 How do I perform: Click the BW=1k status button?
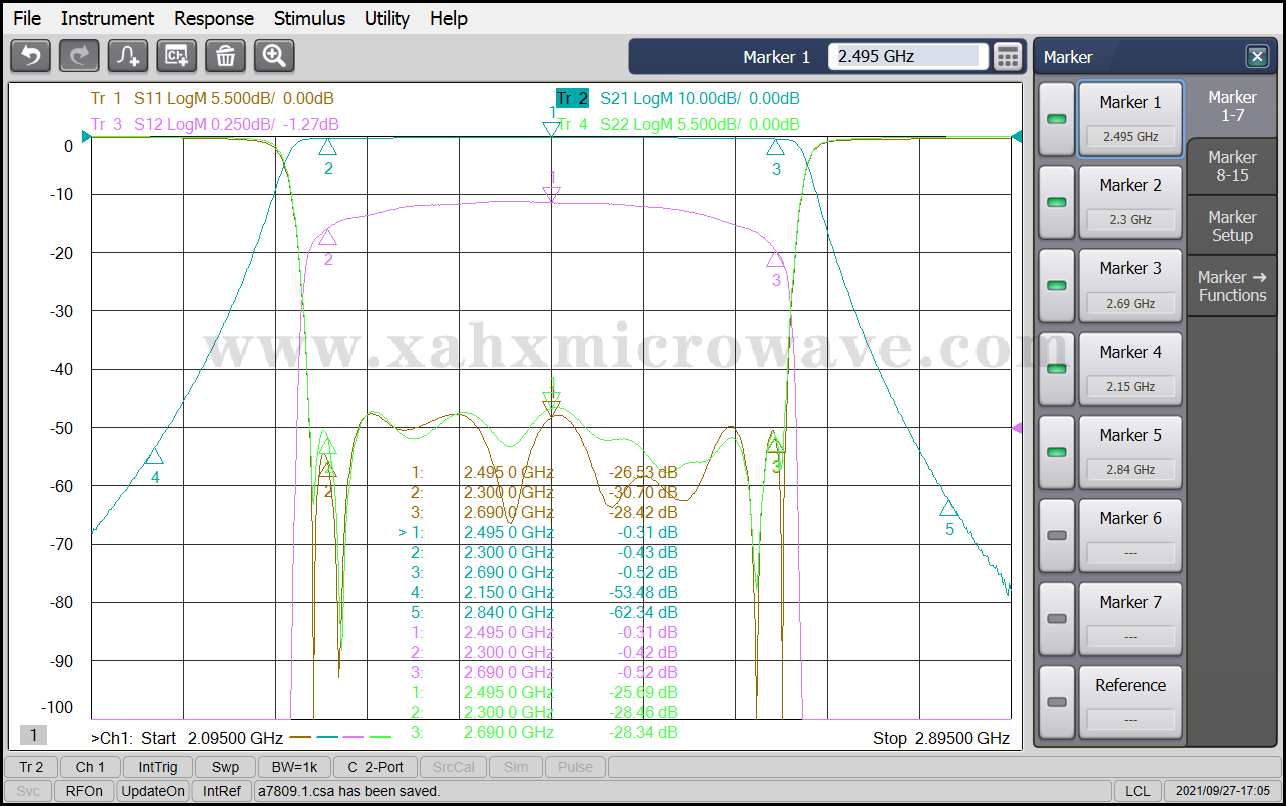293,767
